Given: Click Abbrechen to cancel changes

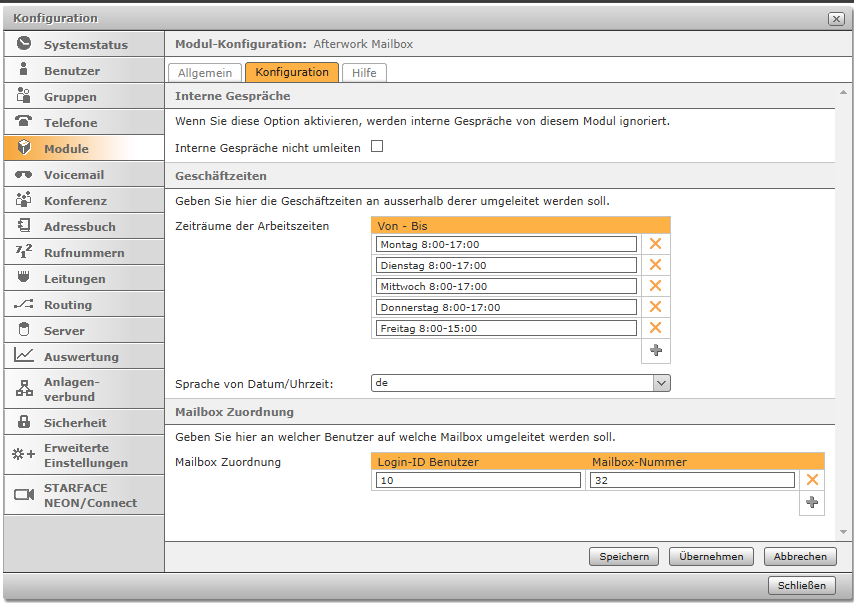Looking at the screenshot, I should [800, 557].
